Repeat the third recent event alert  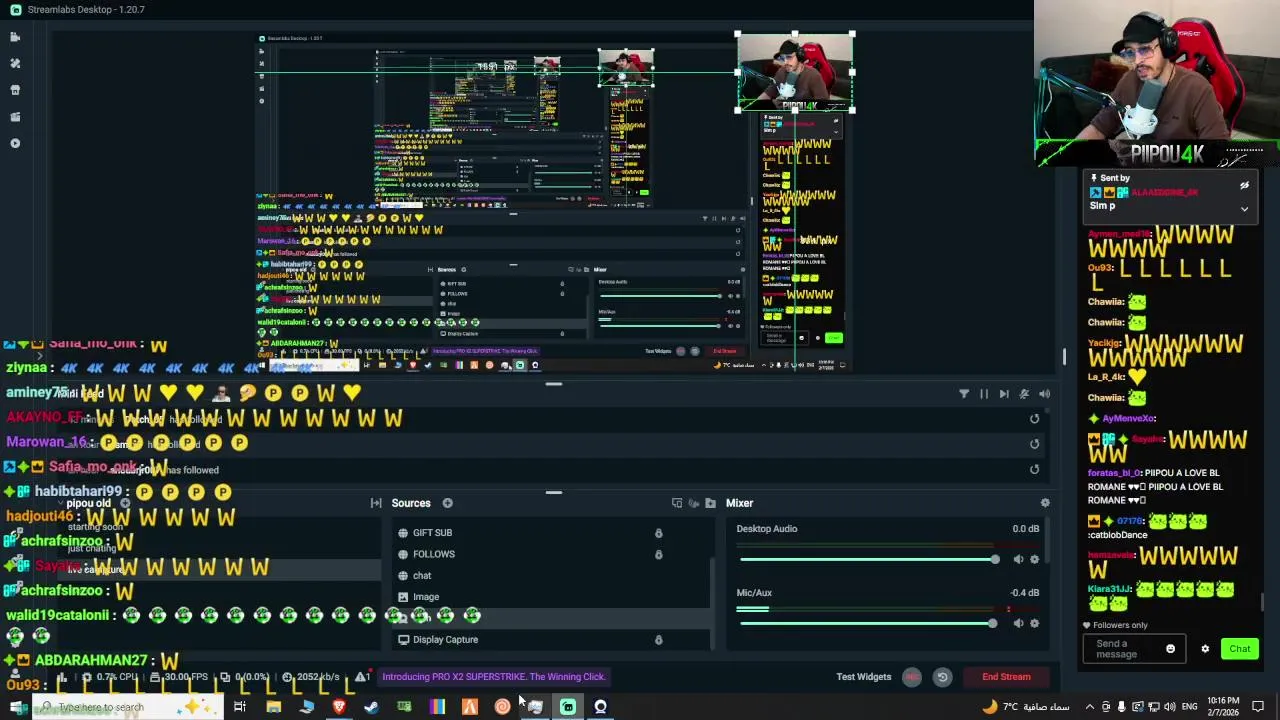[x=1035, y=469]
